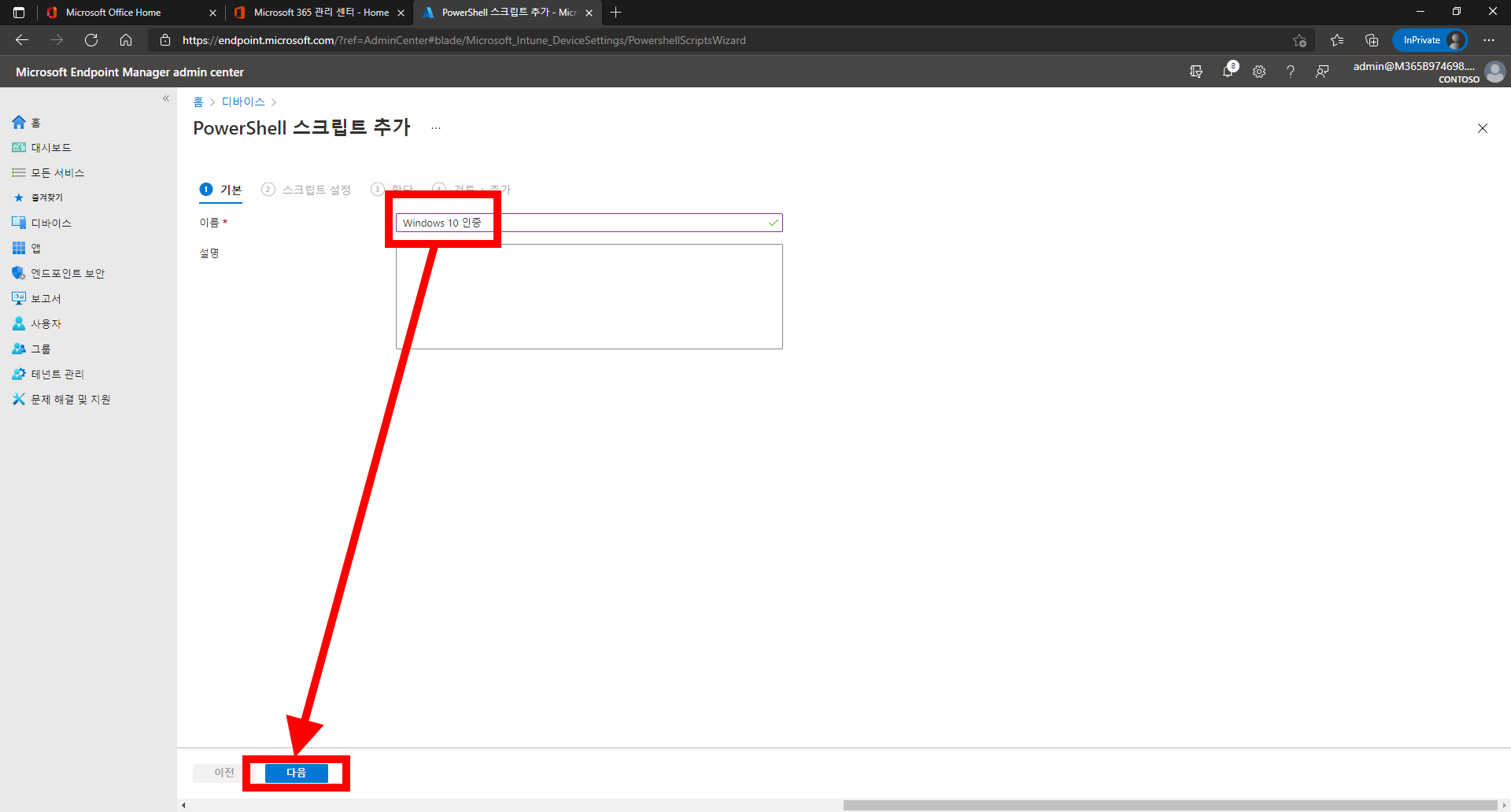
Task: Click the Previous (이전) button
Action: pyautogui.click(x=224, y=773)
